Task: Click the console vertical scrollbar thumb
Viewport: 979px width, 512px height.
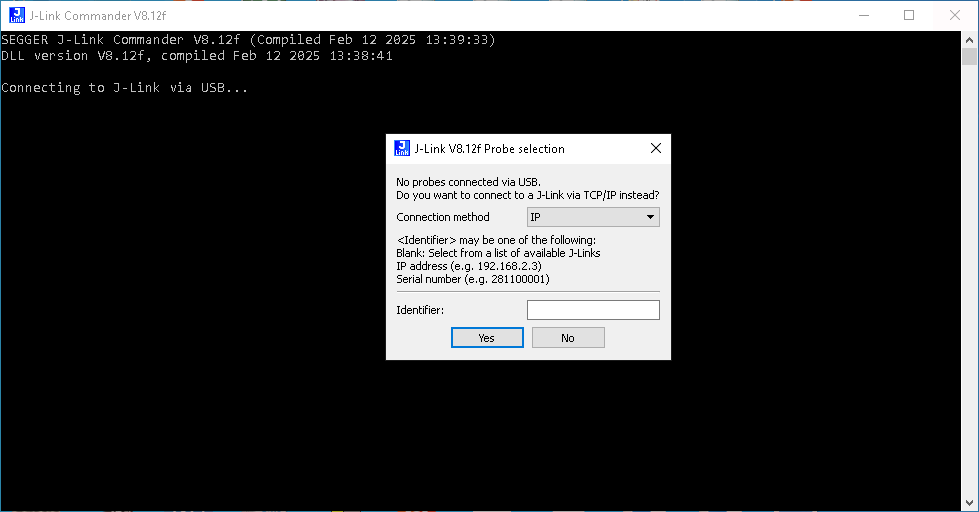Action: (969, 57)
